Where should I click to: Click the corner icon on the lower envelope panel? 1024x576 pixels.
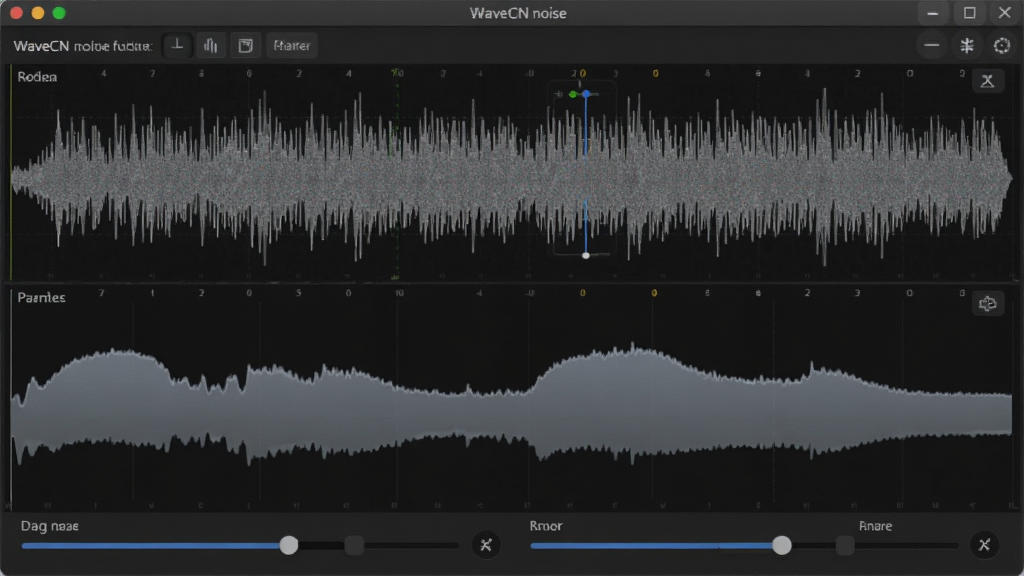pyautogui.click(x=987, y=304)
